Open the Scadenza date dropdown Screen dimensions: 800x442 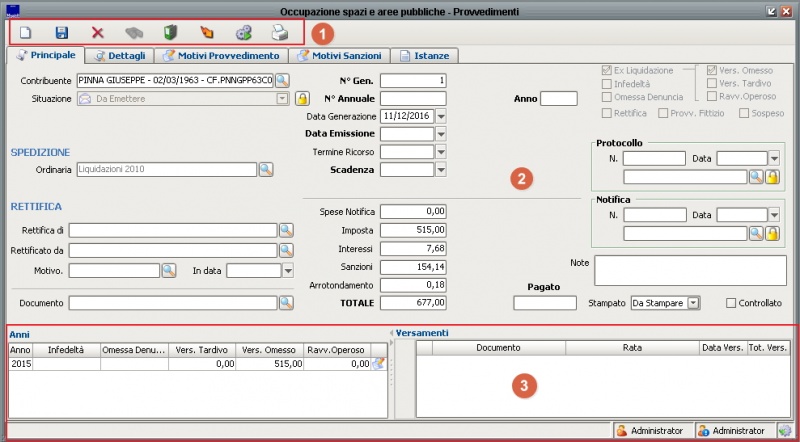point(441,170)
